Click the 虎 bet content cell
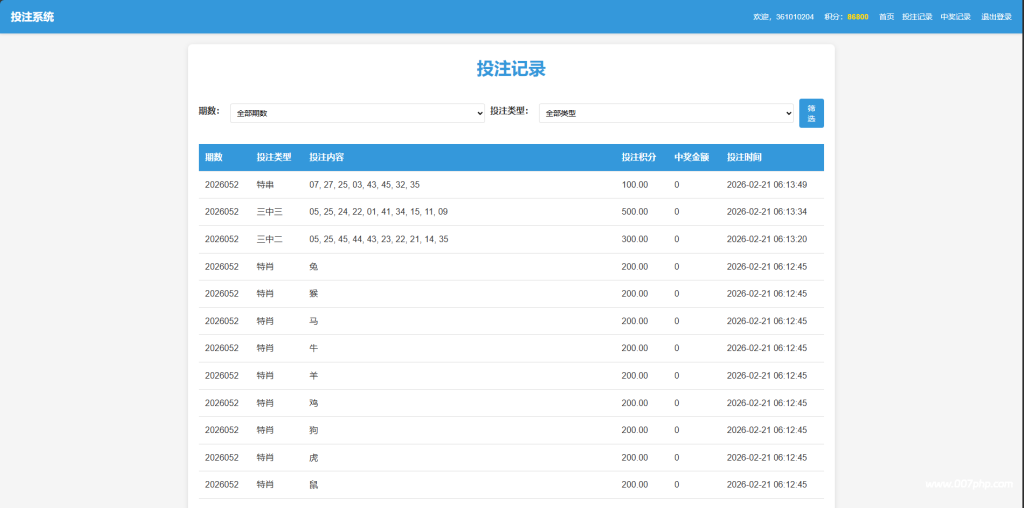This screenshot has height=508, width=1024. coord(313,458)
